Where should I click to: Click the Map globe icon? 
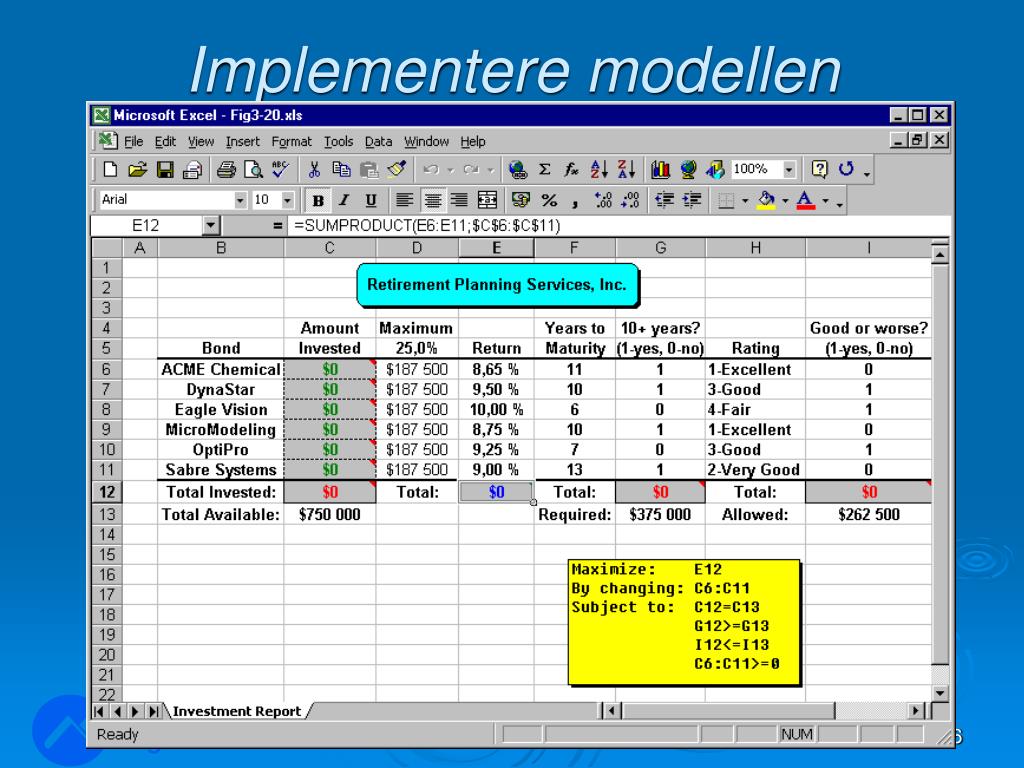coord(688,170)
